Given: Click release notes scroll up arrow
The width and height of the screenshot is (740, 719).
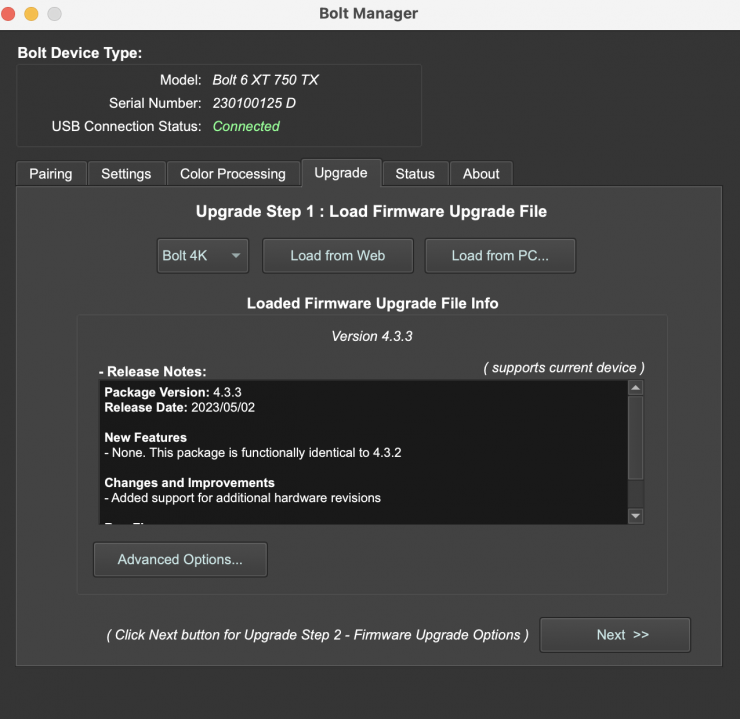Looking at the screenshot, I should click(x=636, y=388).
